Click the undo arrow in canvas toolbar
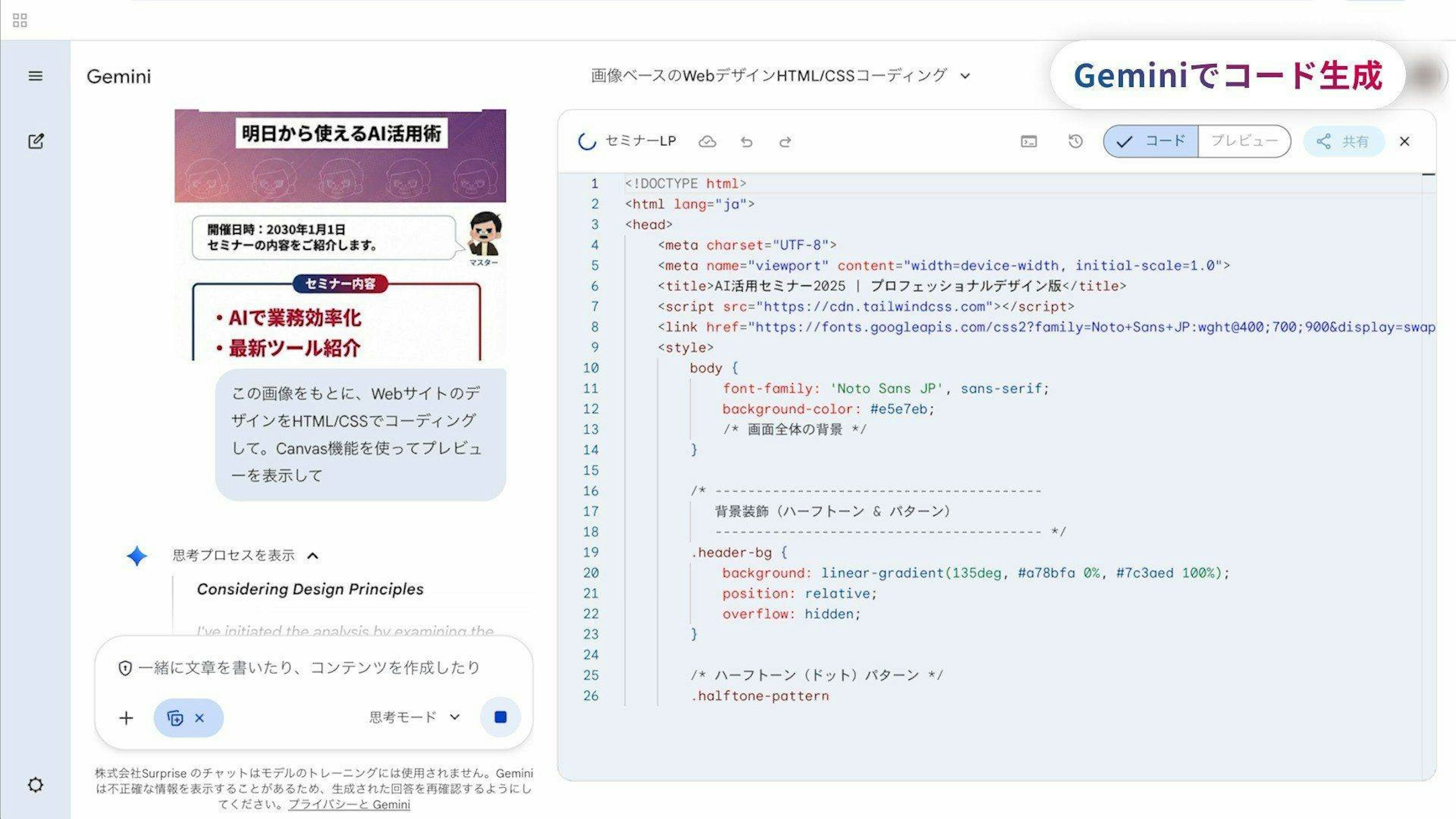The image size is (1456, 819). pos(746,141)
